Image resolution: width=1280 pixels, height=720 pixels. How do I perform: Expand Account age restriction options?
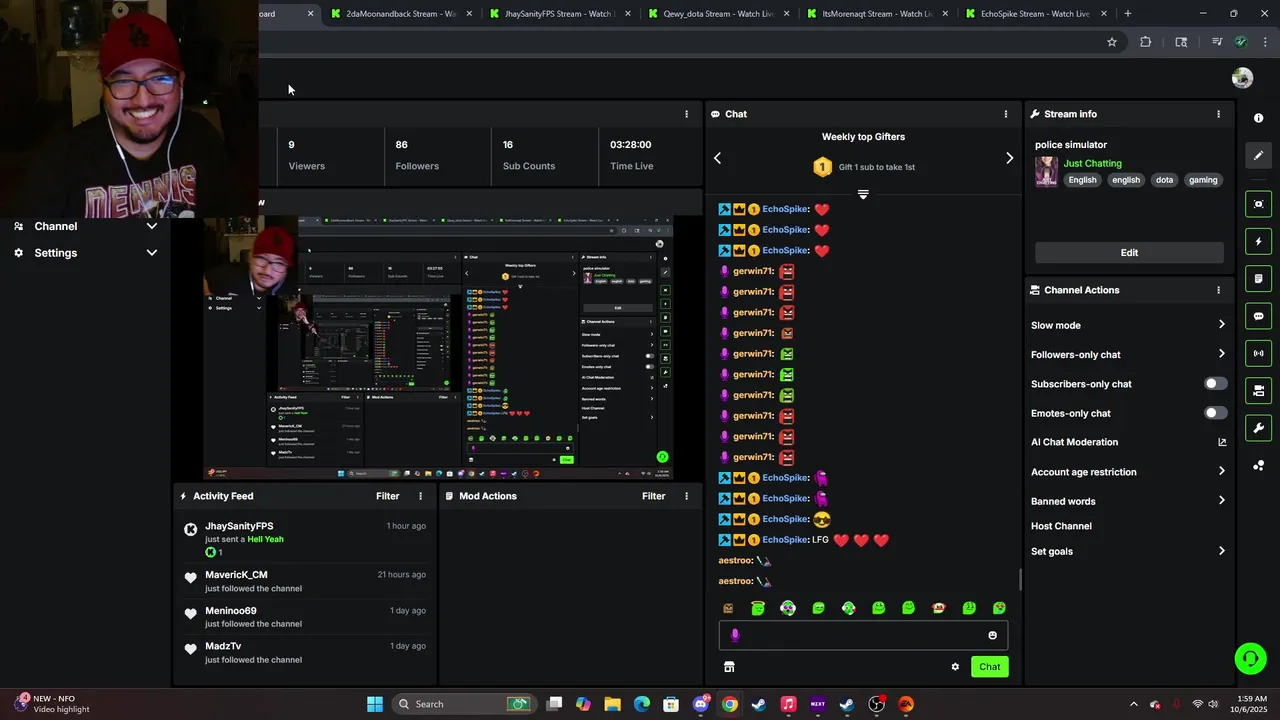click(x=1221, y=472)
